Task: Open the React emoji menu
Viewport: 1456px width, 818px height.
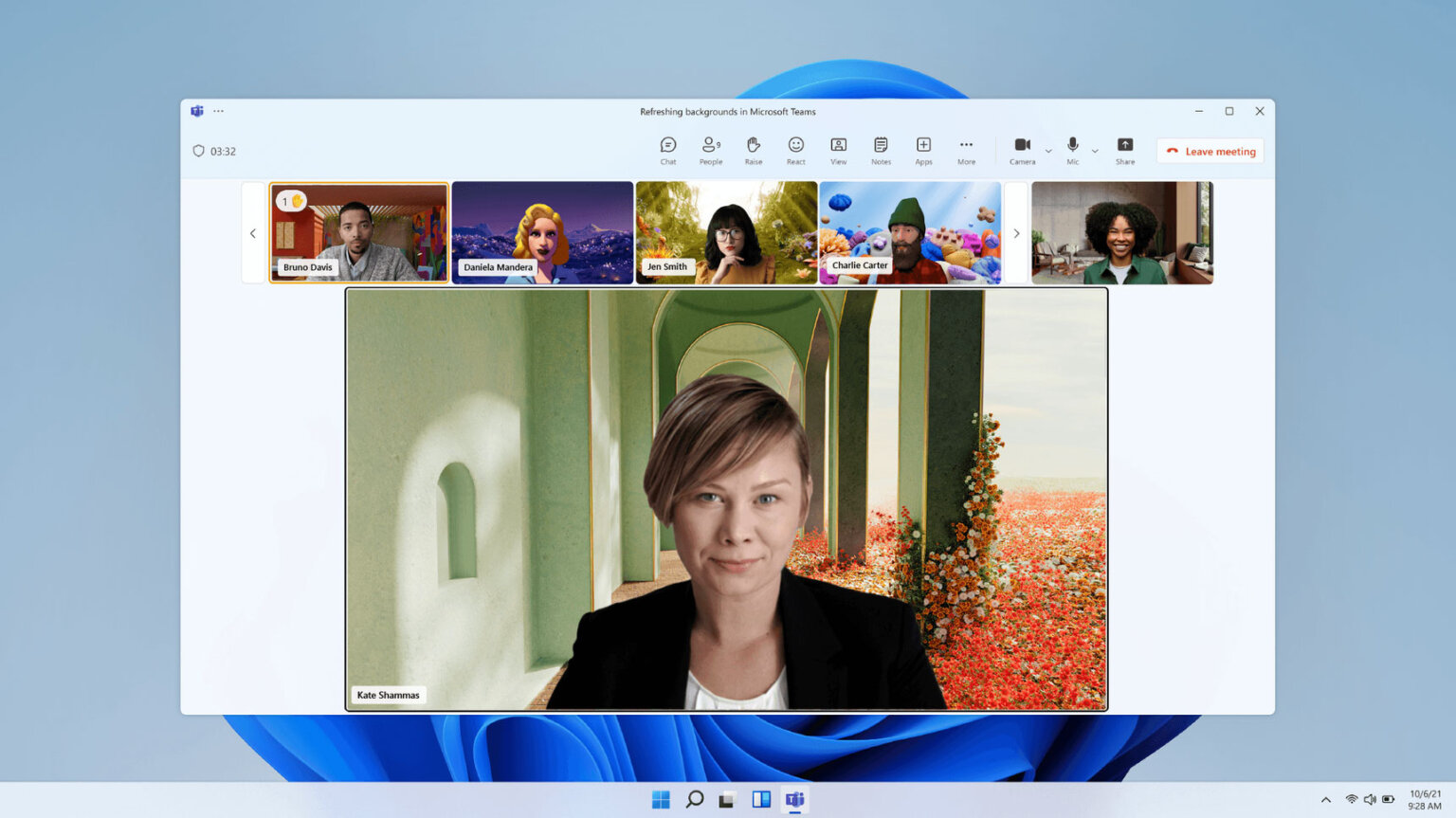Action: pos(796,149)
